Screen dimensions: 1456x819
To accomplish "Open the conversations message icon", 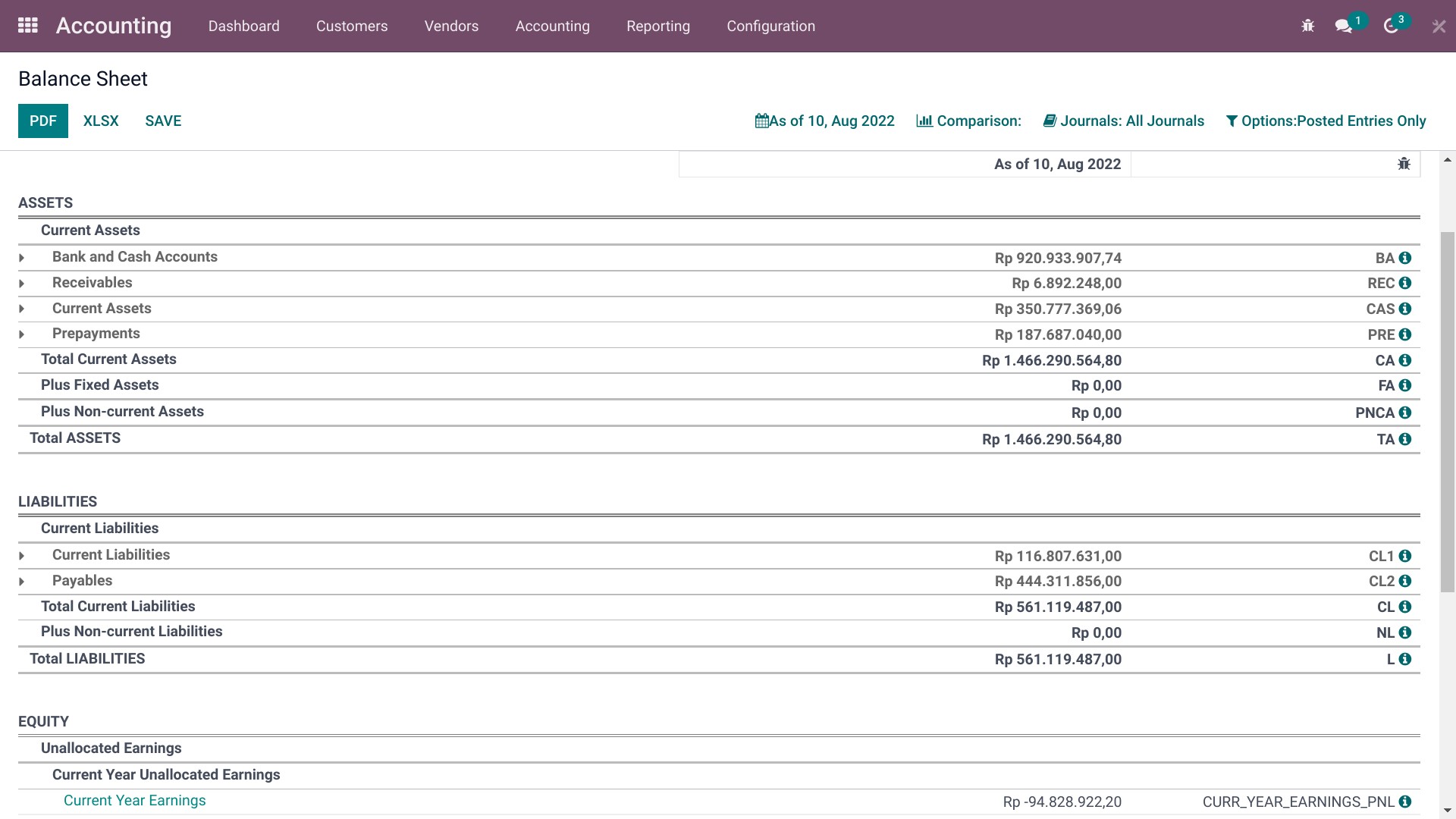I will tap(1343, 26).
